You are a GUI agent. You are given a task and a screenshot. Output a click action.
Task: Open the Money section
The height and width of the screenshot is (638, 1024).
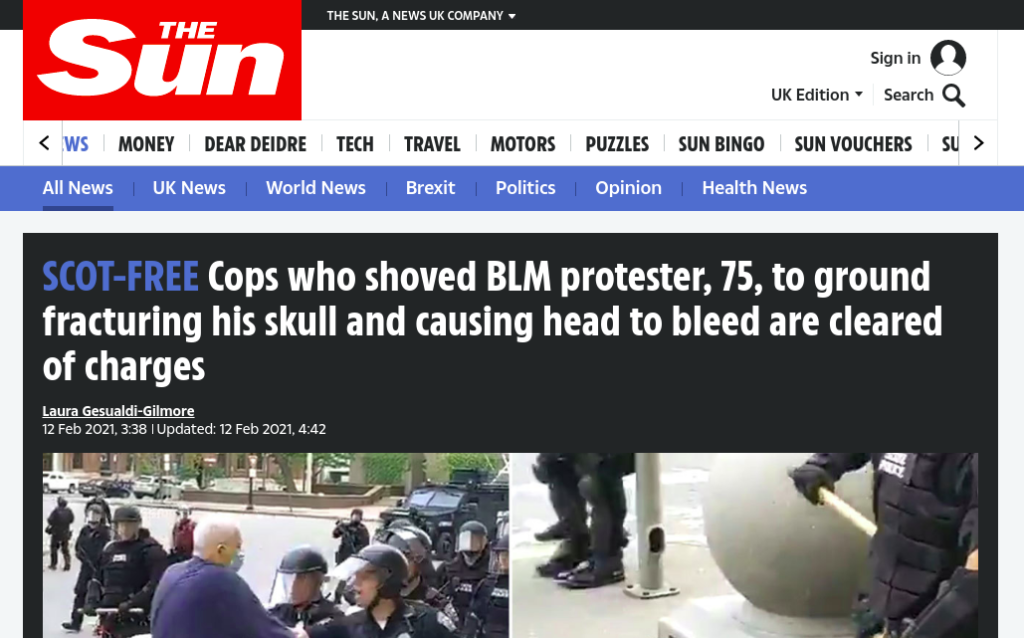click(x=146, y=144)
